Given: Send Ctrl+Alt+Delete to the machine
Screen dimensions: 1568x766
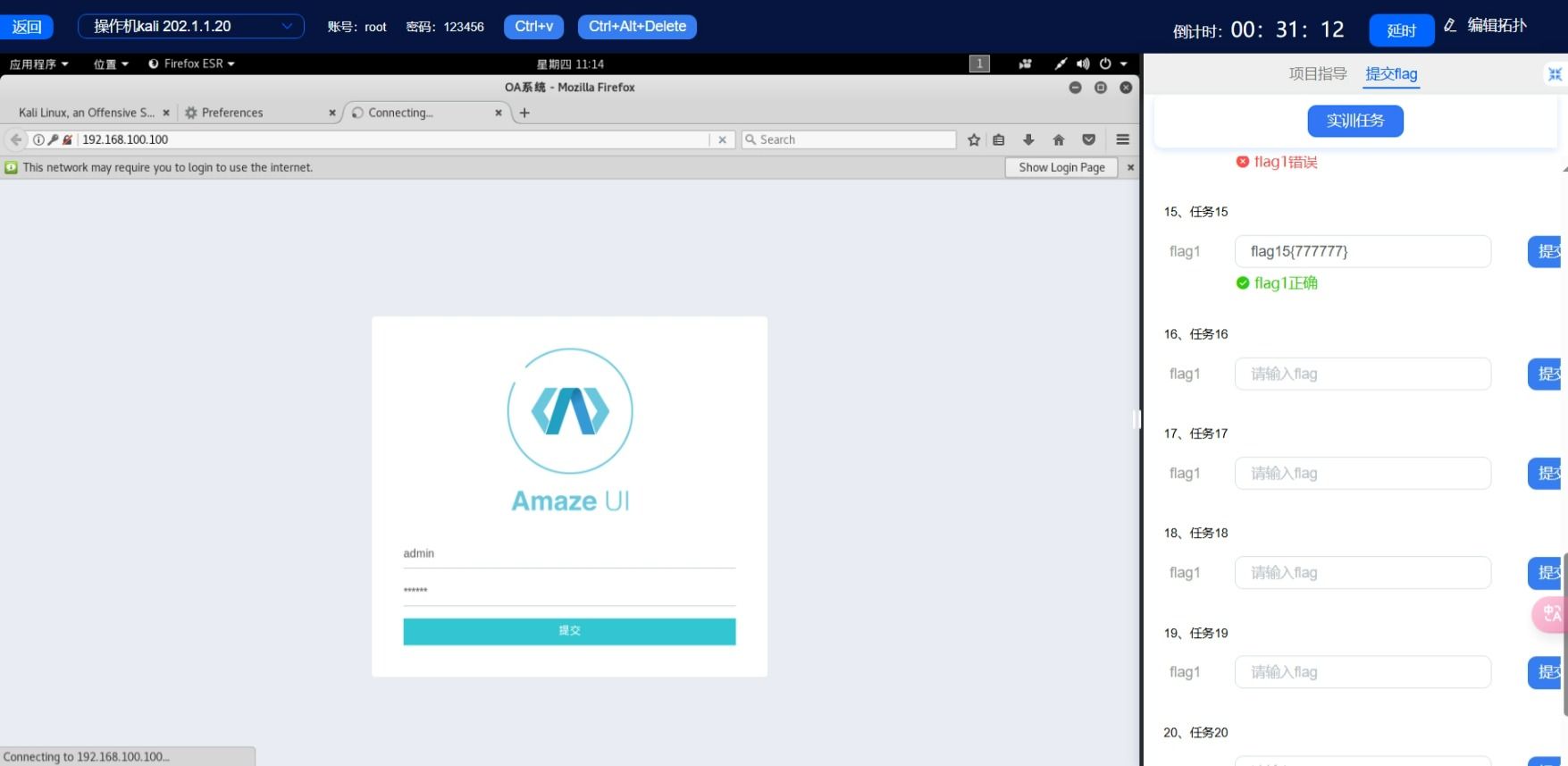Looking at the screenshot, I should (x=637, y=27).
